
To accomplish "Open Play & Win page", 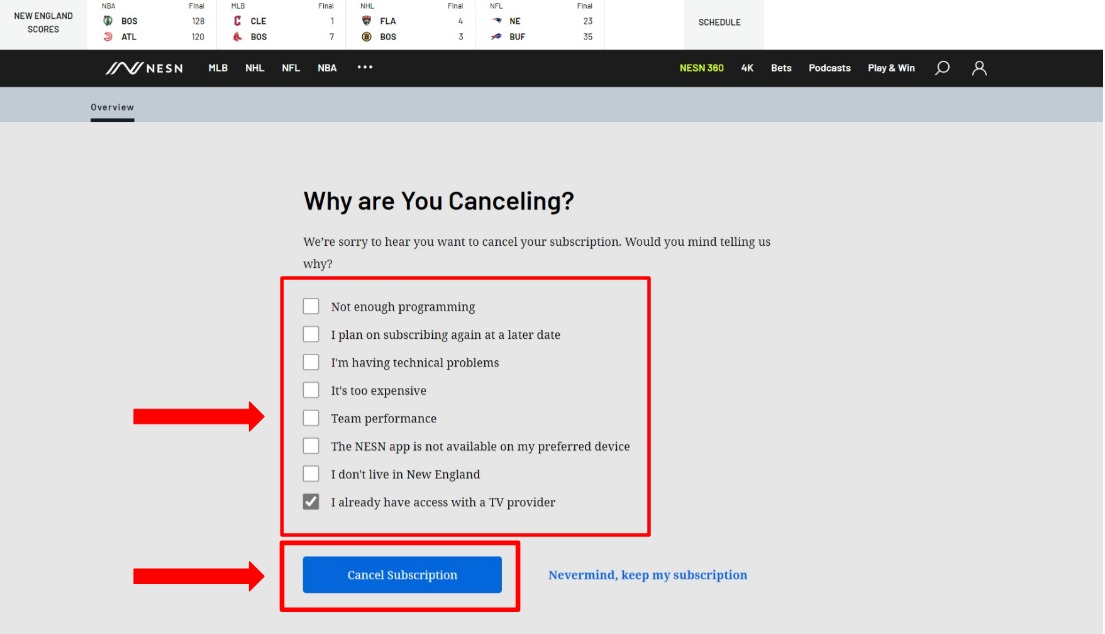I will [891, 68].
